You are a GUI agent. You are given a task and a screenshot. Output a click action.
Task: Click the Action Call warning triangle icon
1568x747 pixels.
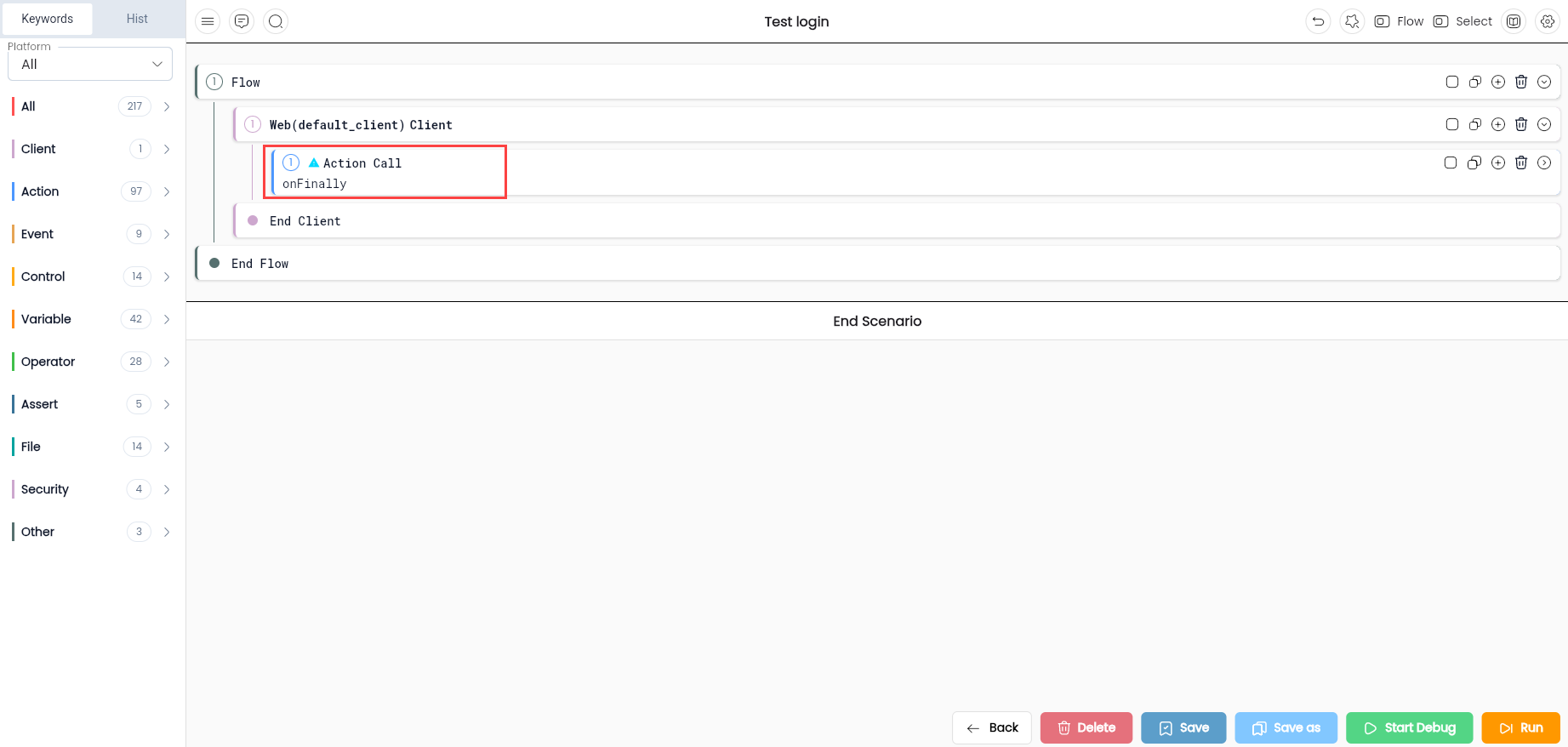coord(314,163)
